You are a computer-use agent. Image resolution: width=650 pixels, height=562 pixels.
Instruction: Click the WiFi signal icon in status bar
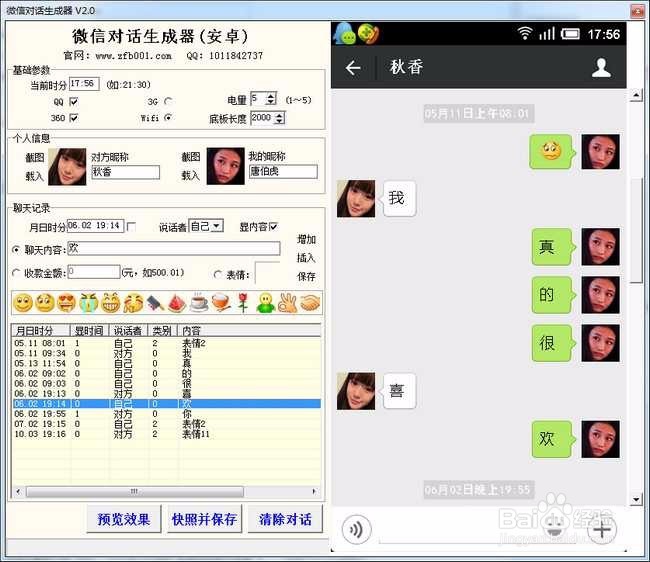click(525, 33)
